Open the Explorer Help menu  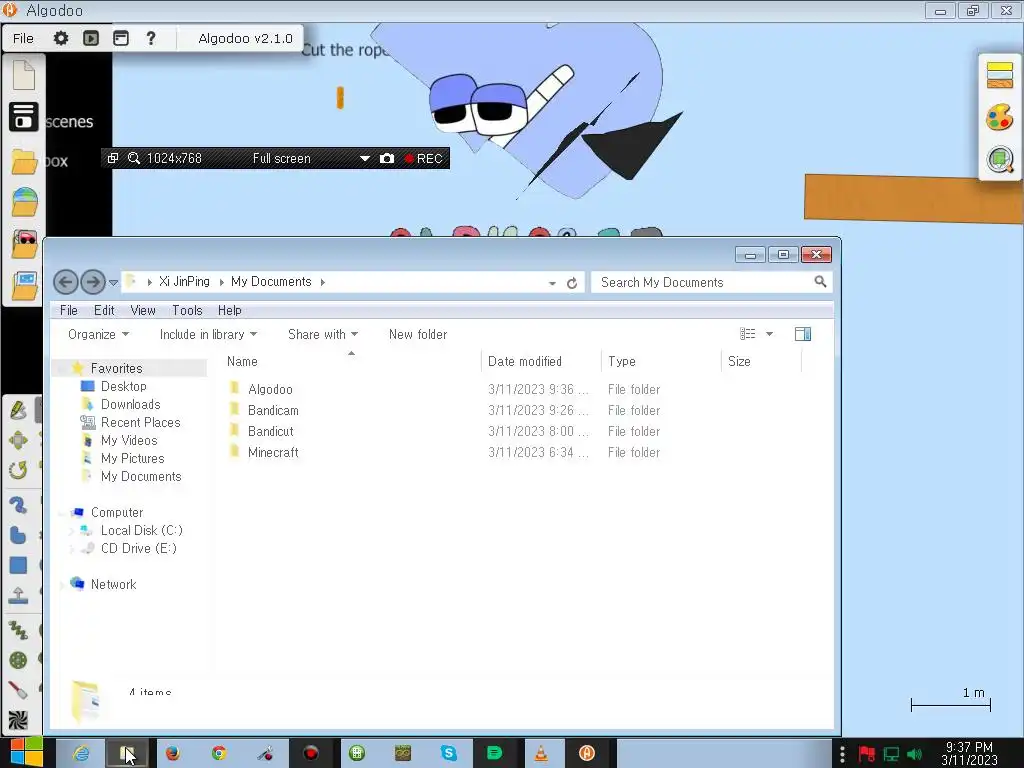tap(229, 310)
